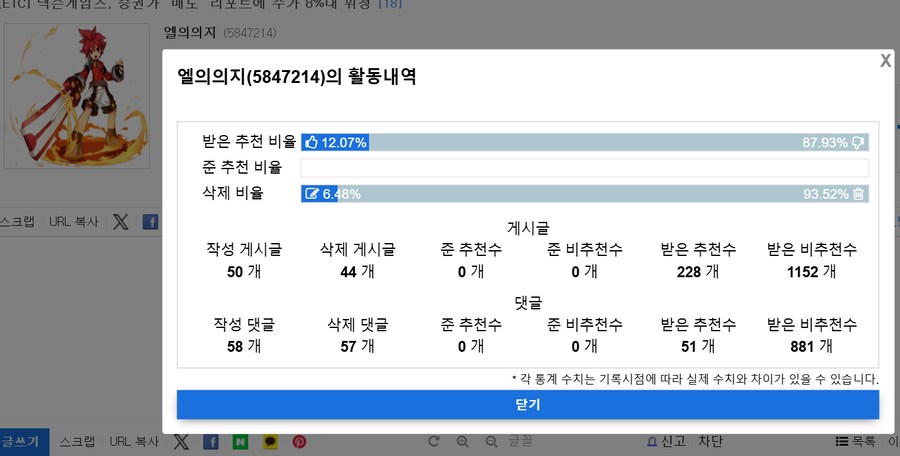Click 스크랩 beside the 글쓰기 button

[77, 442]
